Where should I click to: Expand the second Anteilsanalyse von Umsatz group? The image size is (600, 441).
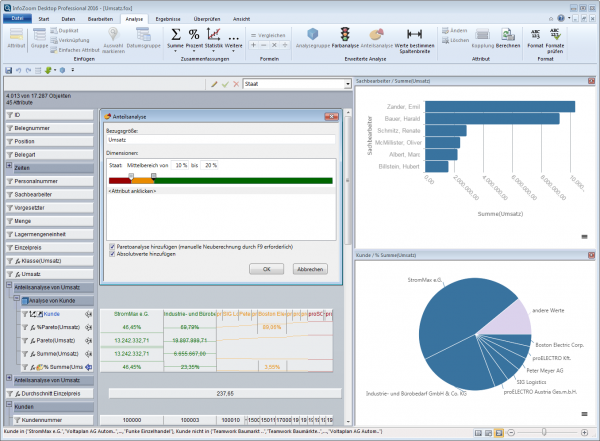pos(9,377)
